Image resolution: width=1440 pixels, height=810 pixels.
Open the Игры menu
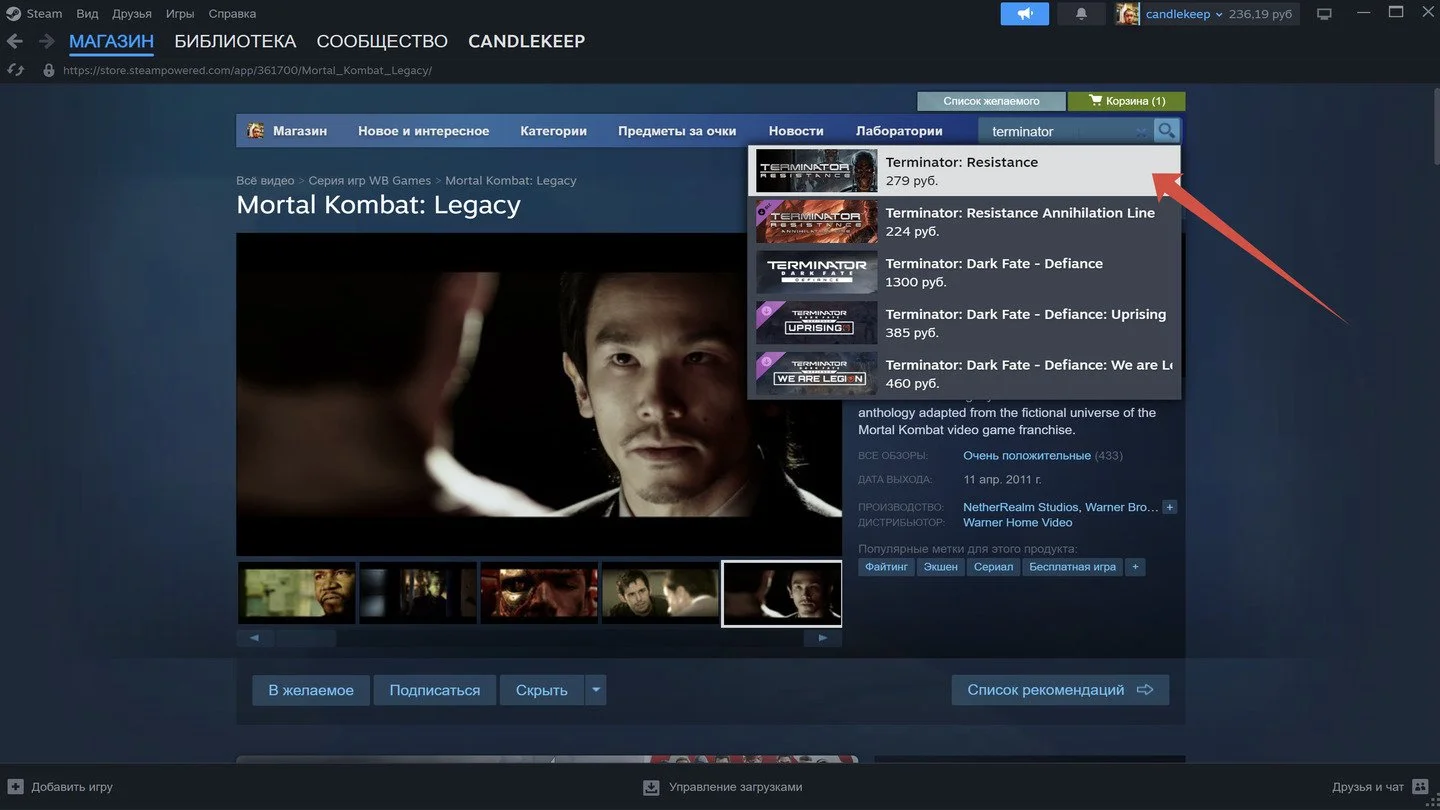click(180, 14)
